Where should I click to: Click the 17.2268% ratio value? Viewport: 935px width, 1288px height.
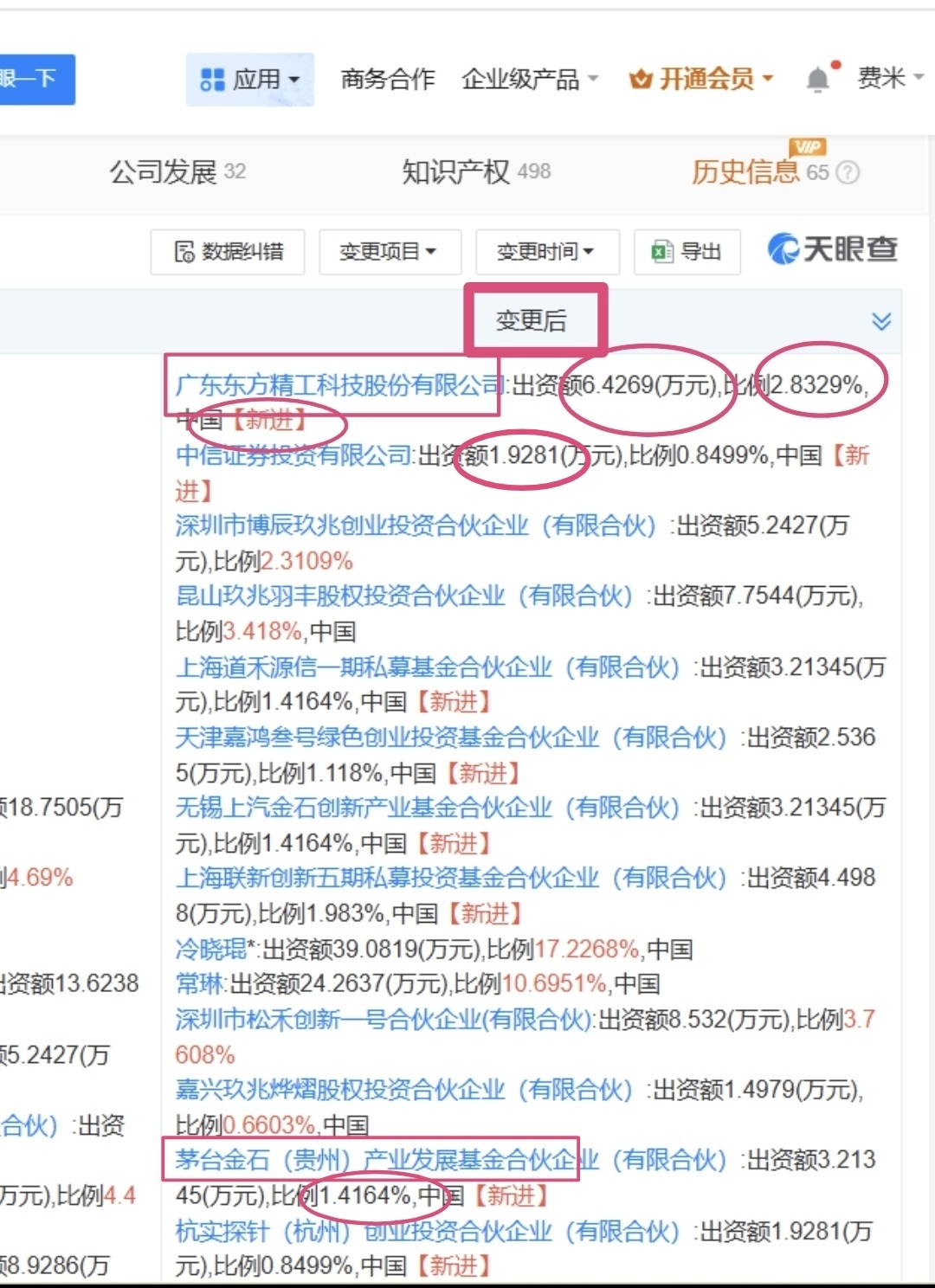coord(587,950)
